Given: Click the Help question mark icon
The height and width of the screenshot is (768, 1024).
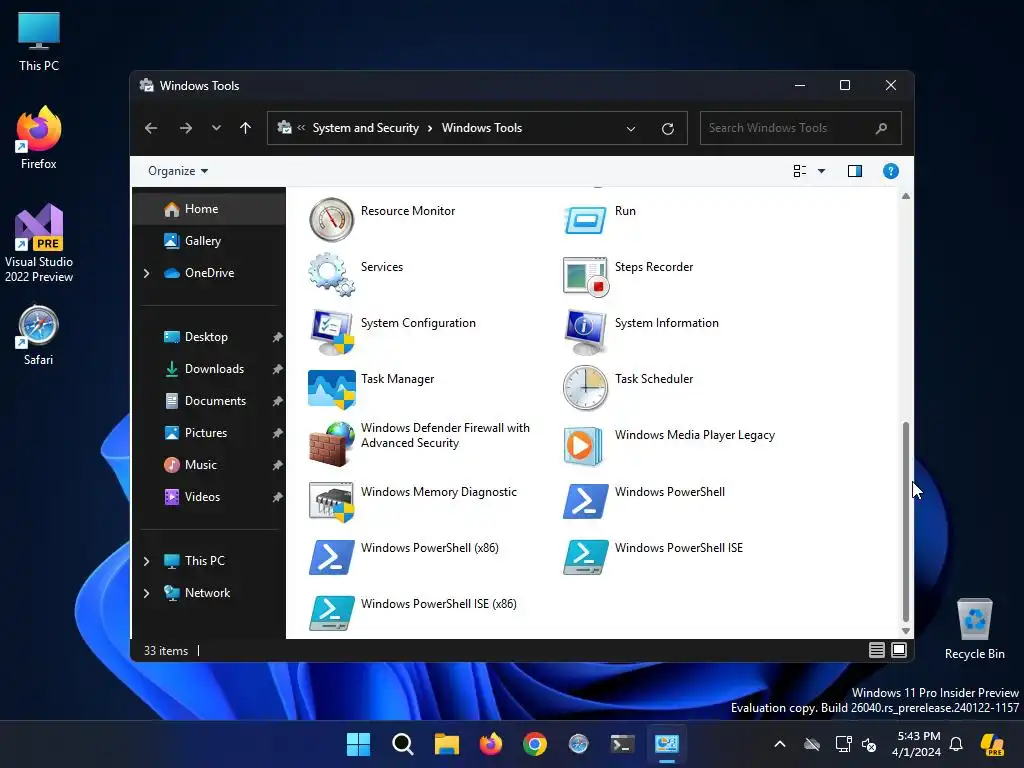Looking at the screenshot, I should (x=890, y=171).
